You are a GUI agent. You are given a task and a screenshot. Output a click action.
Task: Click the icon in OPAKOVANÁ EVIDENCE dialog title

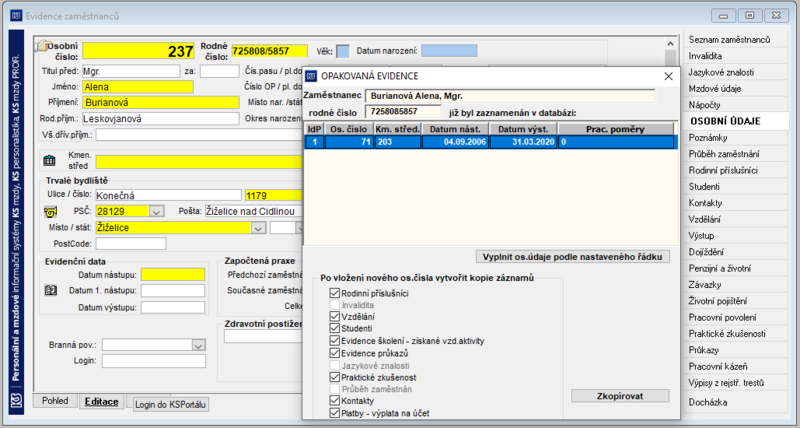tap(310, 76)
